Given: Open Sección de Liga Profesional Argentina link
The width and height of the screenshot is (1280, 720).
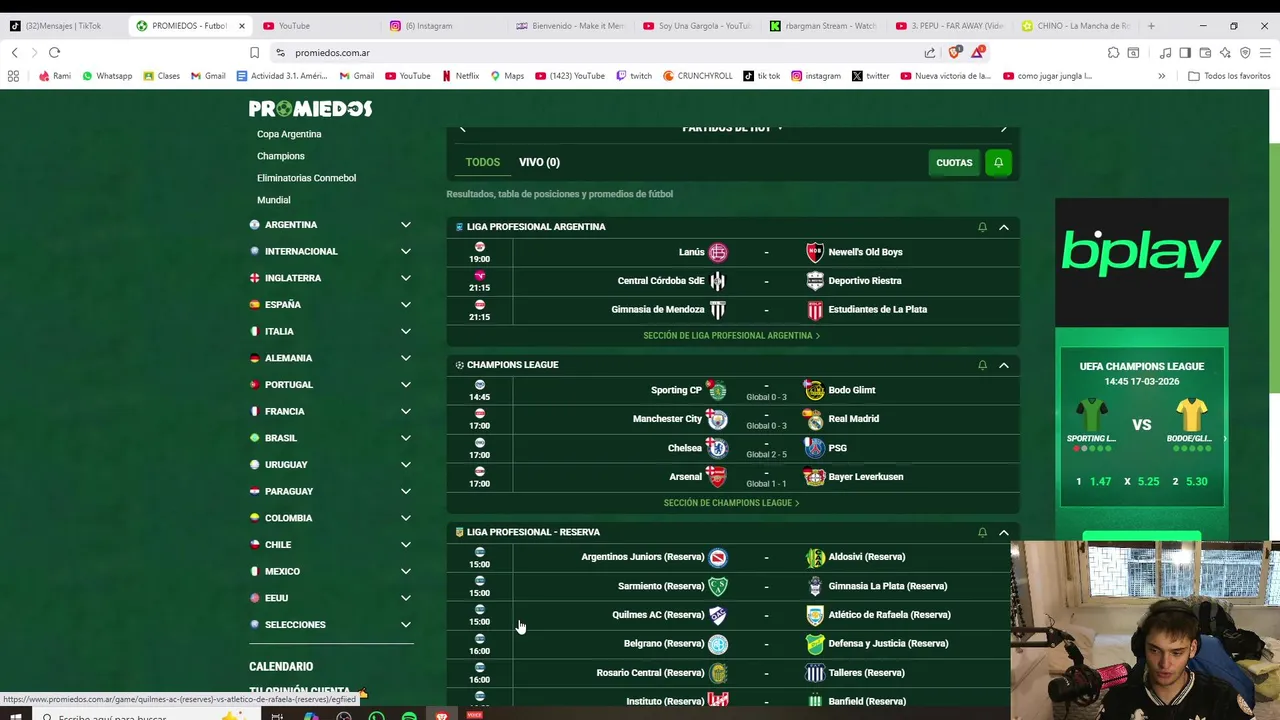Looking at the screenshot, I should tap(731, 336).
